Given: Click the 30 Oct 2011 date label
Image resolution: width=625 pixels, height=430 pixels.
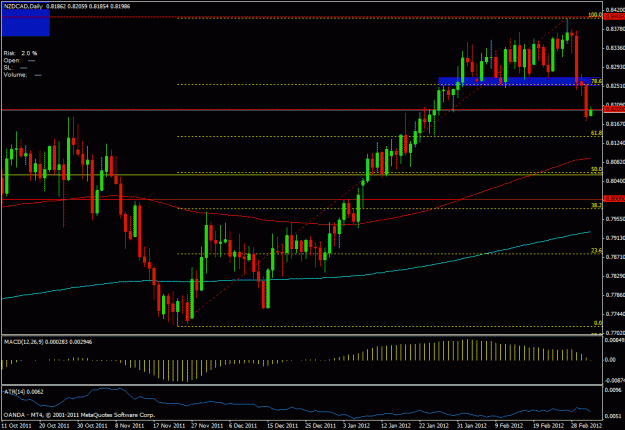Looking at the screenshot, I should [92, 426].
